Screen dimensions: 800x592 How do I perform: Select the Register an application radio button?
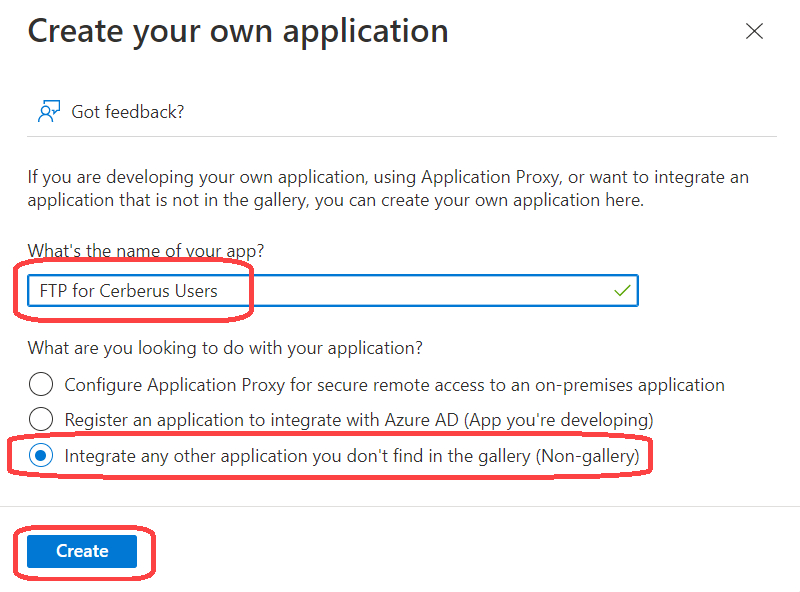tap(41, 419)
